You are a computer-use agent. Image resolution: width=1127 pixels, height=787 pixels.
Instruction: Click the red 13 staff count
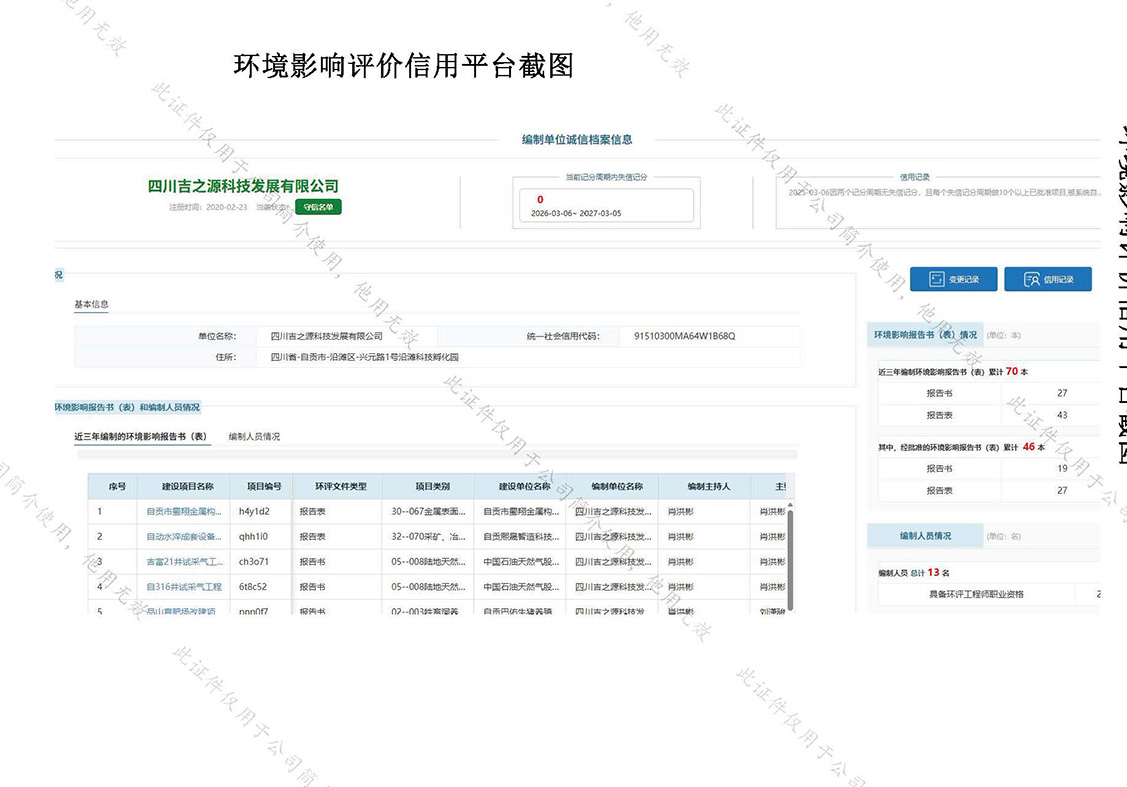(x=933, y=572)
